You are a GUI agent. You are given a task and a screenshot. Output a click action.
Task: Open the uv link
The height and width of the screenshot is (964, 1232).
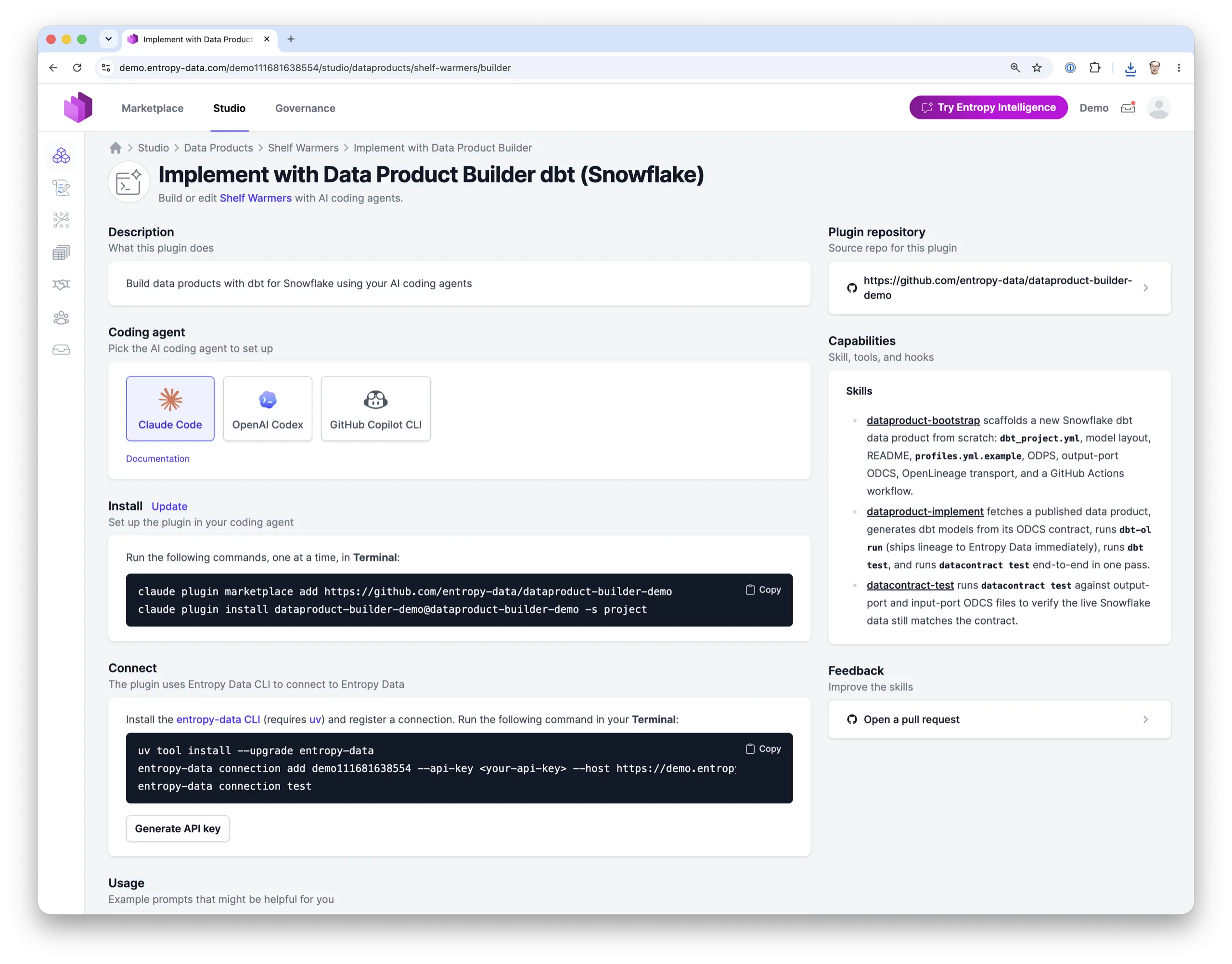coord(315,720)
